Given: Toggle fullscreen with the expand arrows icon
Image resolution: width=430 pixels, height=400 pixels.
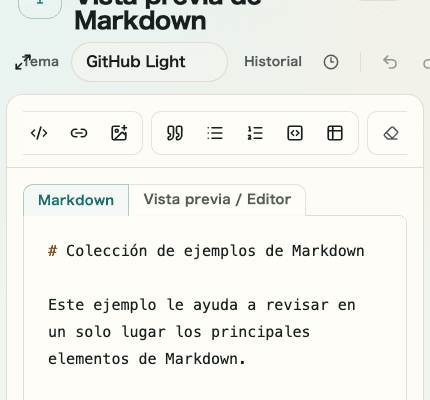Looking at the screenshot, I should [x=23, y=62].
